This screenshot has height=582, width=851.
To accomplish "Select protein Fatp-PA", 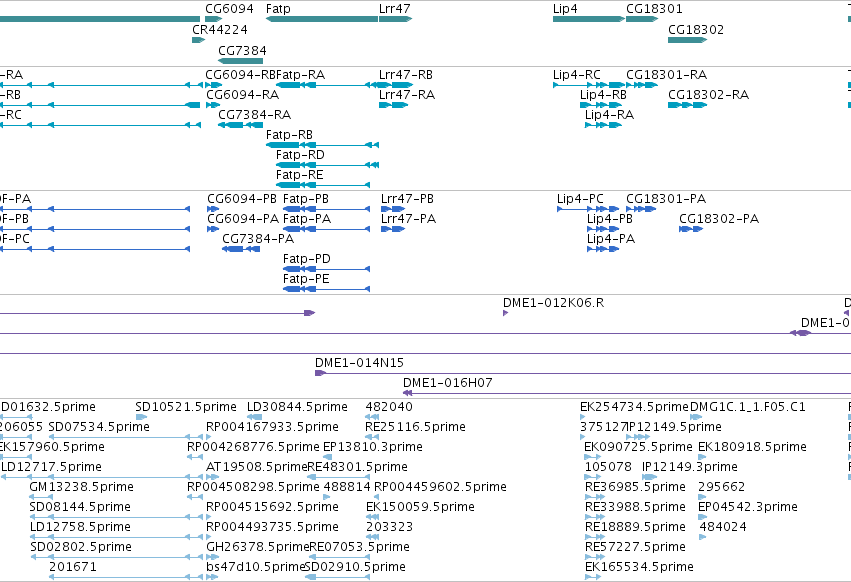I will (x=326, y=229).
